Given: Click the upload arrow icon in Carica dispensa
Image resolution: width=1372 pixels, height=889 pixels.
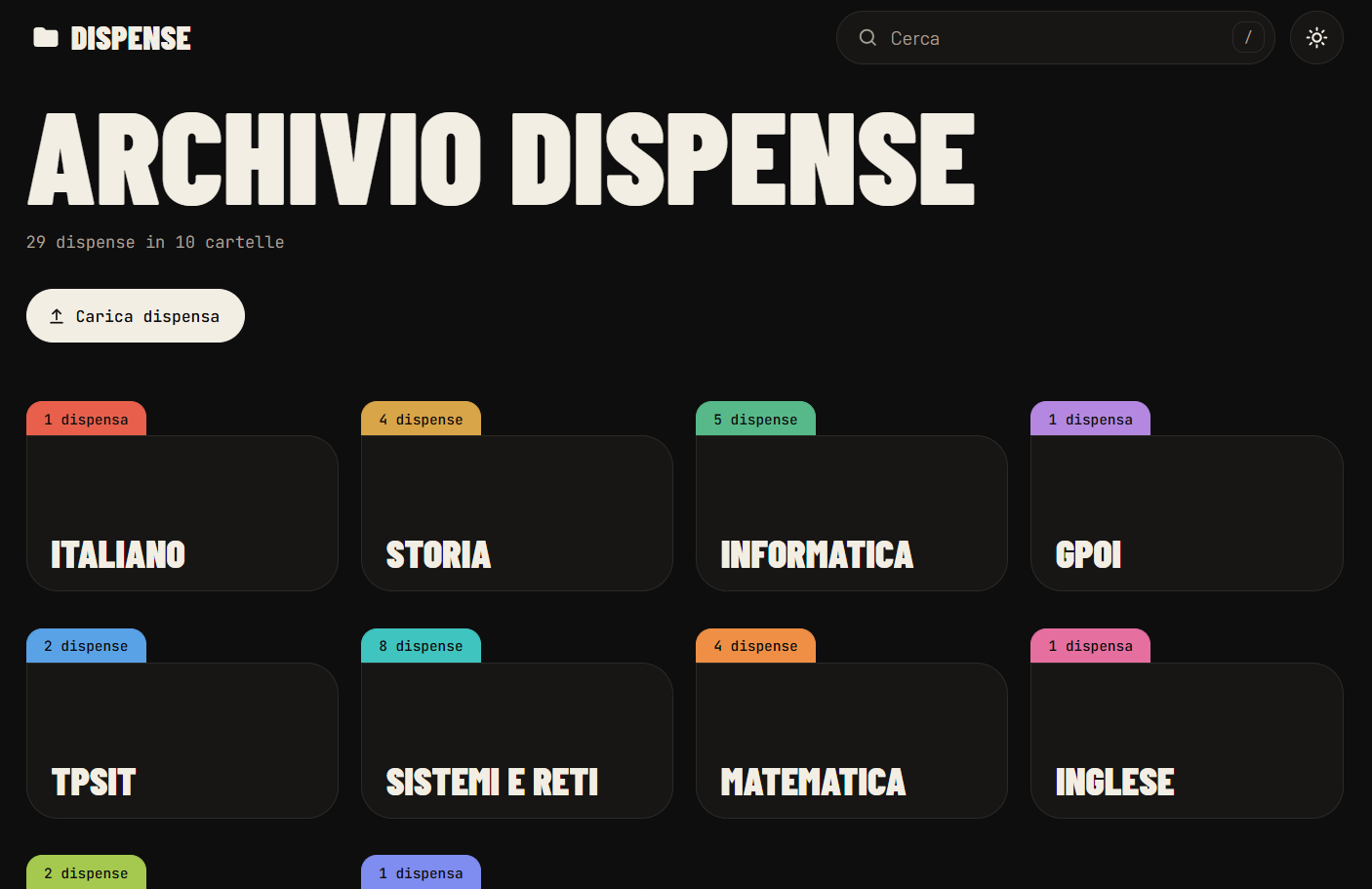Looking at the screenshot, I should tap(57, 316).
